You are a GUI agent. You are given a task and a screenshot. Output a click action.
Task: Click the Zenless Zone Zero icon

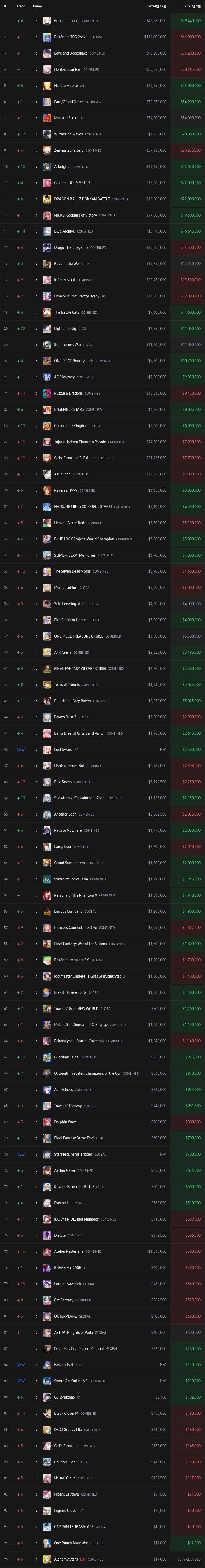(47, 150)
